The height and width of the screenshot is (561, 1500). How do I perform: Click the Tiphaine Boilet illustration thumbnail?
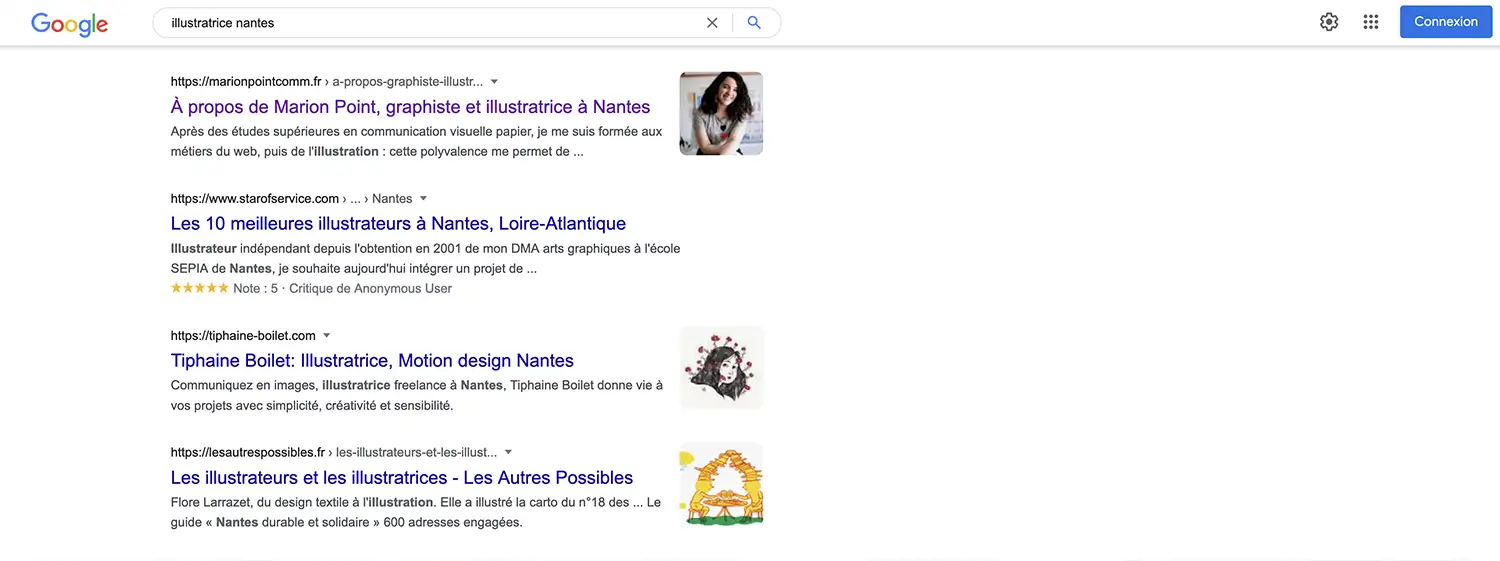721,367
